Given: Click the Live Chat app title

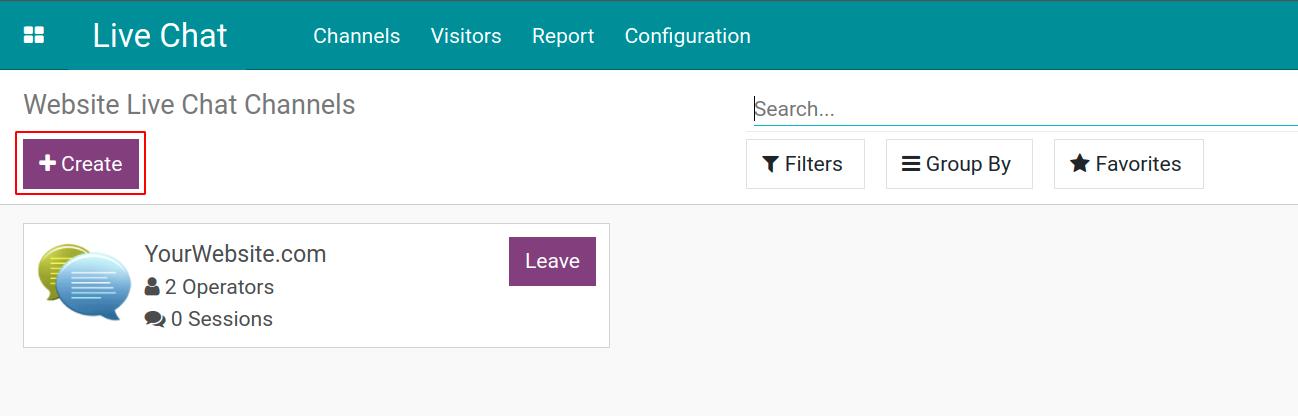Looking at the screenshot, I should coord(160,35).
